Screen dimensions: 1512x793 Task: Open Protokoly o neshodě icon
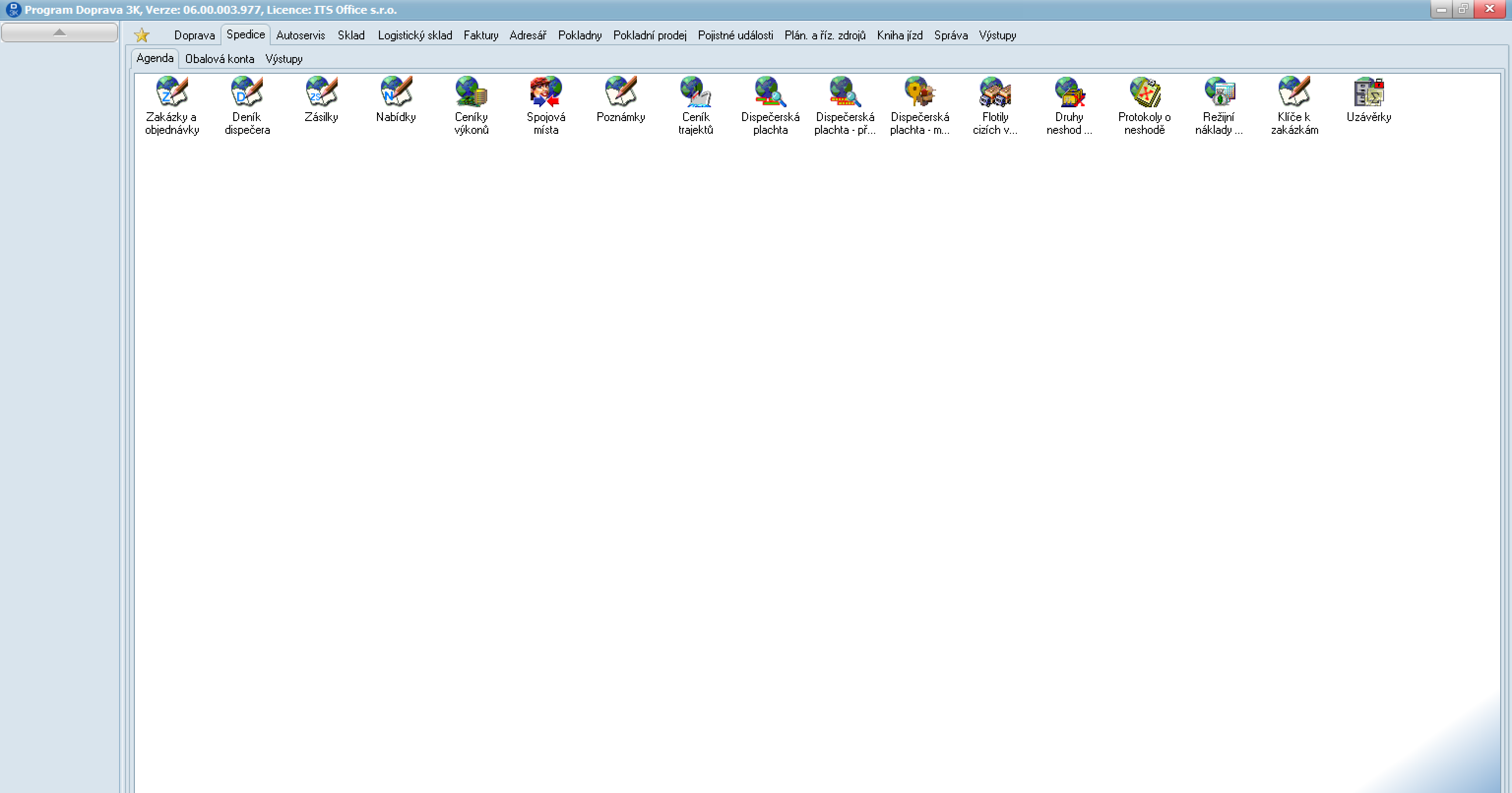[1144, 106]
